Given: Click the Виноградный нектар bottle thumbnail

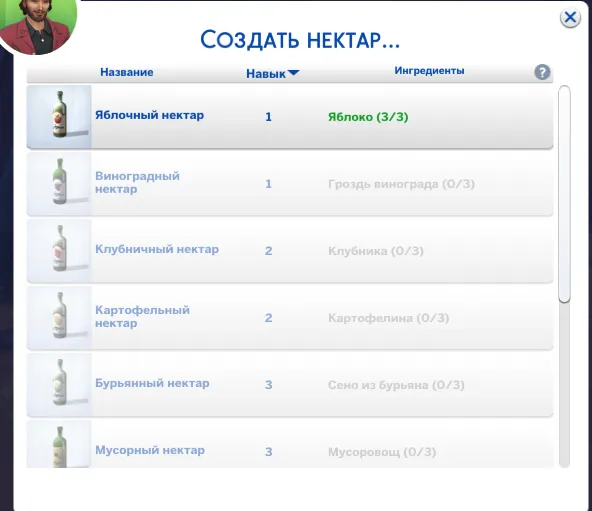Looking at the screenshot, I should (x=59, y=184).
